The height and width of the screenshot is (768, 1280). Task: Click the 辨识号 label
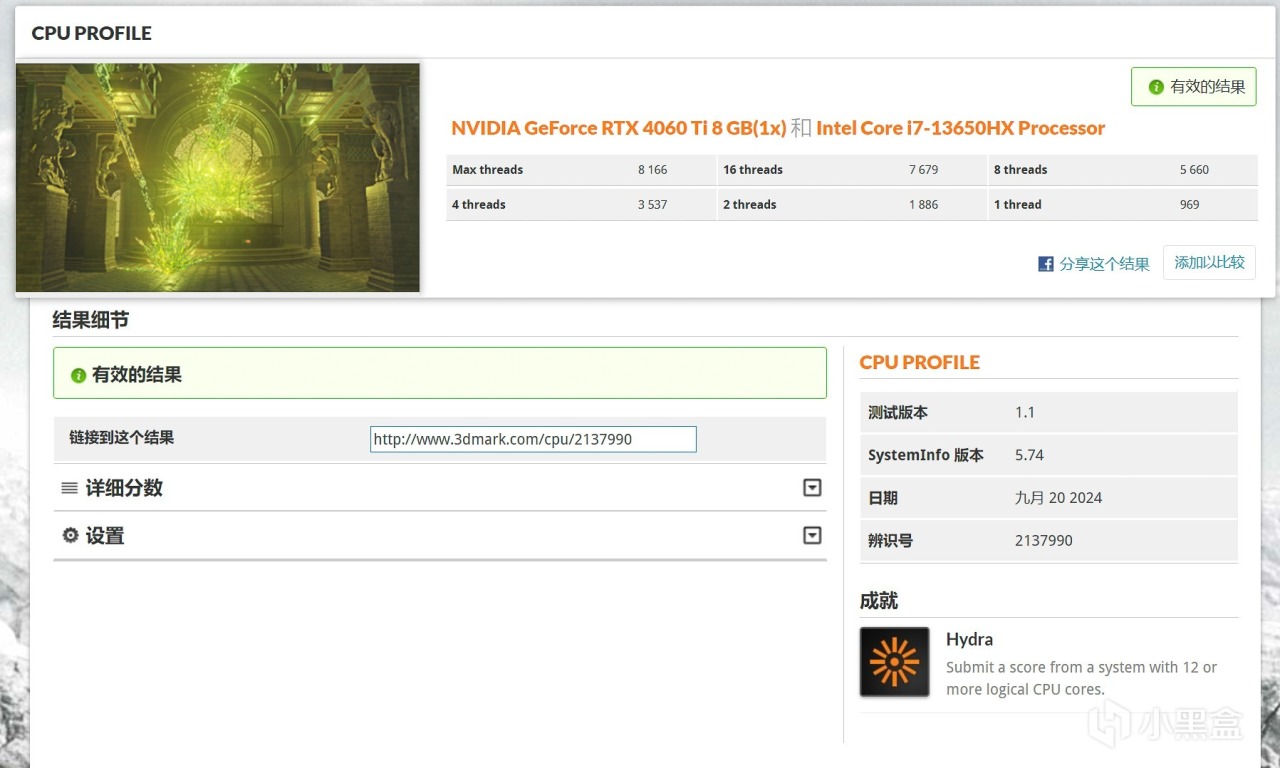point(890,541)
